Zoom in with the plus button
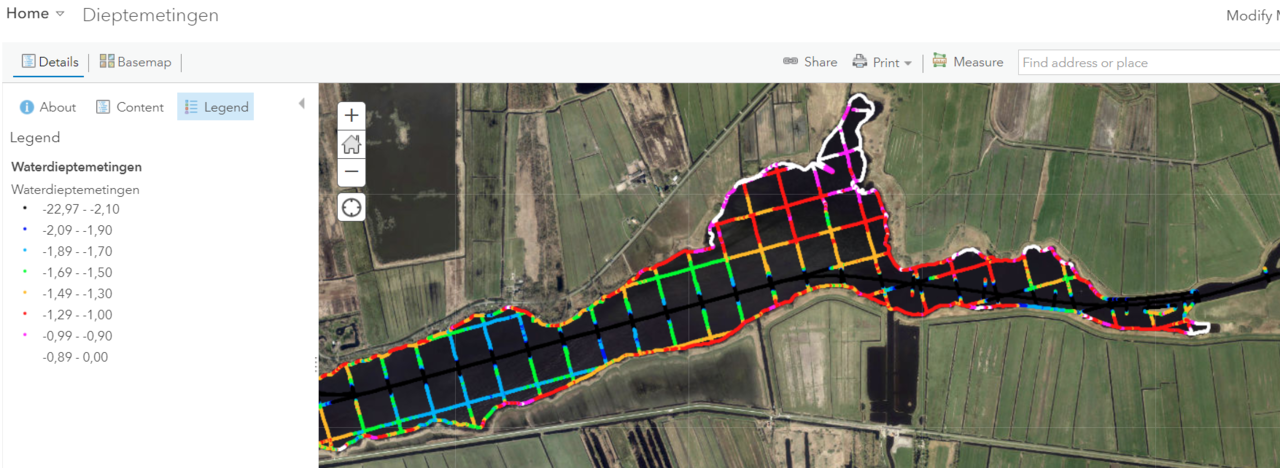This screenshot has width=1280, height=468. coord(351,115)
